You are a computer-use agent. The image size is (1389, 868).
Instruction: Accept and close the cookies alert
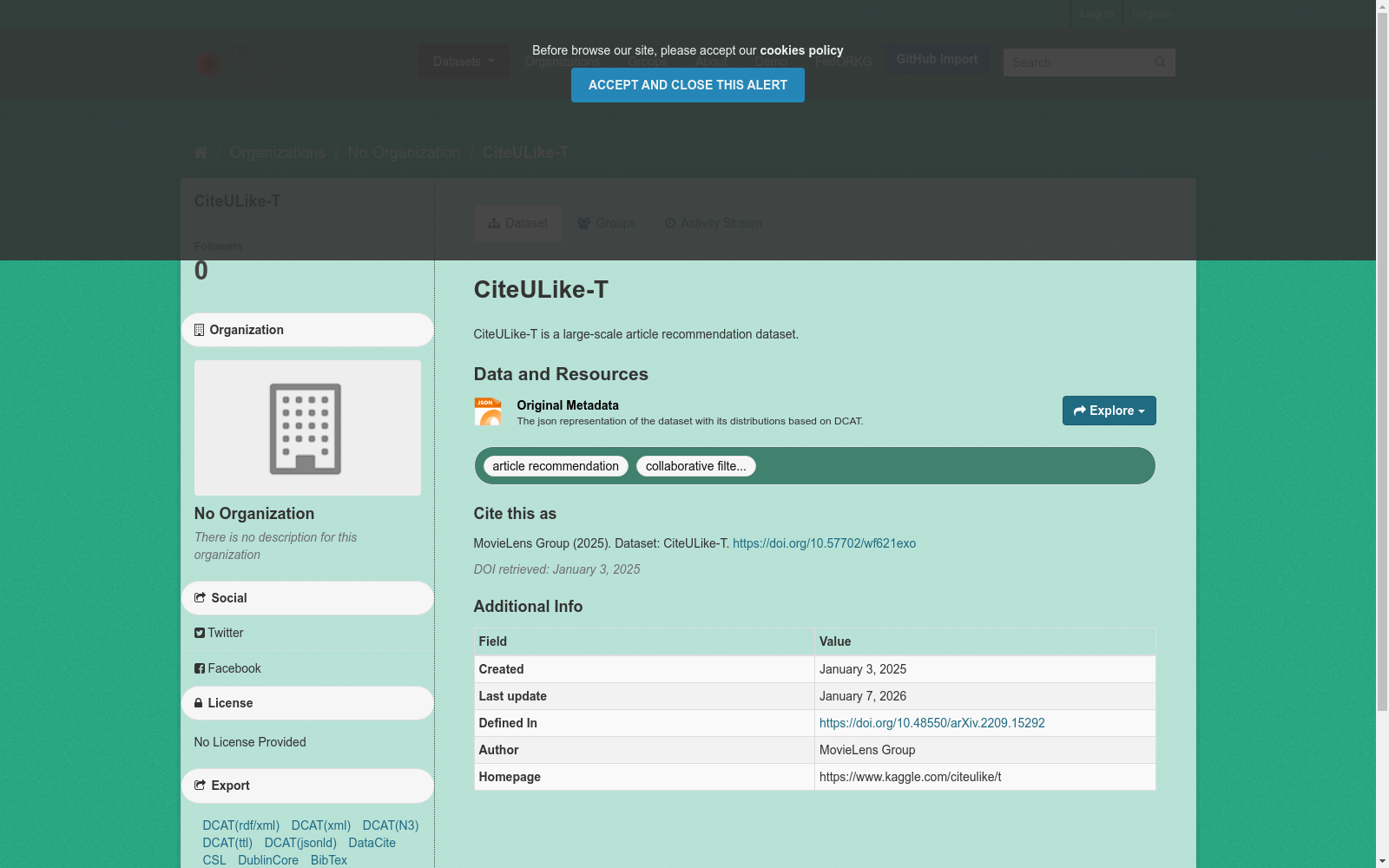point(688,85)
